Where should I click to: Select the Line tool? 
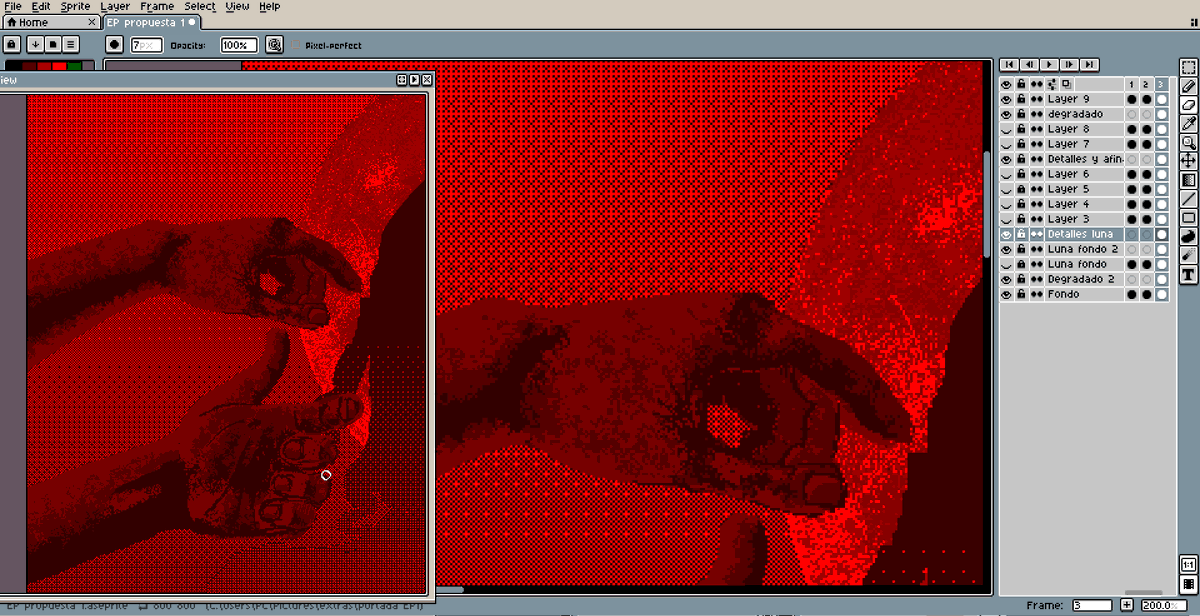[x=1189, y=199]
